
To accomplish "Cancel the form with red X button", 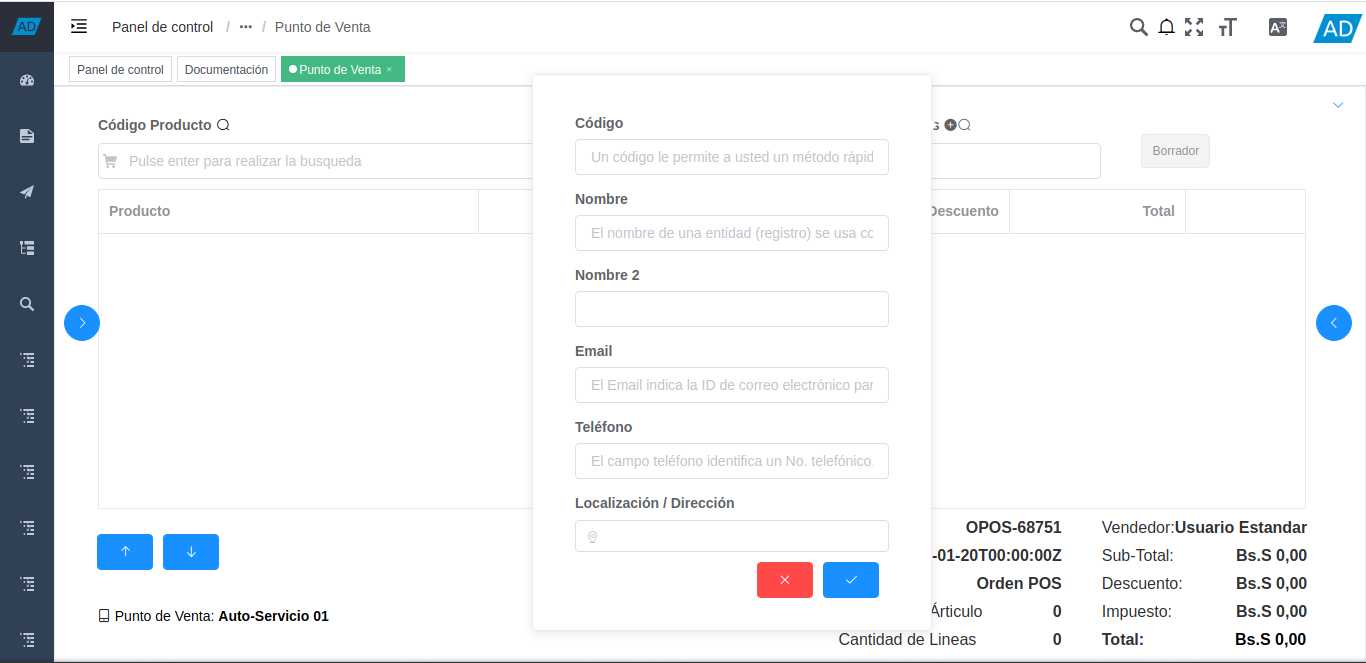I will click(785, 580).
